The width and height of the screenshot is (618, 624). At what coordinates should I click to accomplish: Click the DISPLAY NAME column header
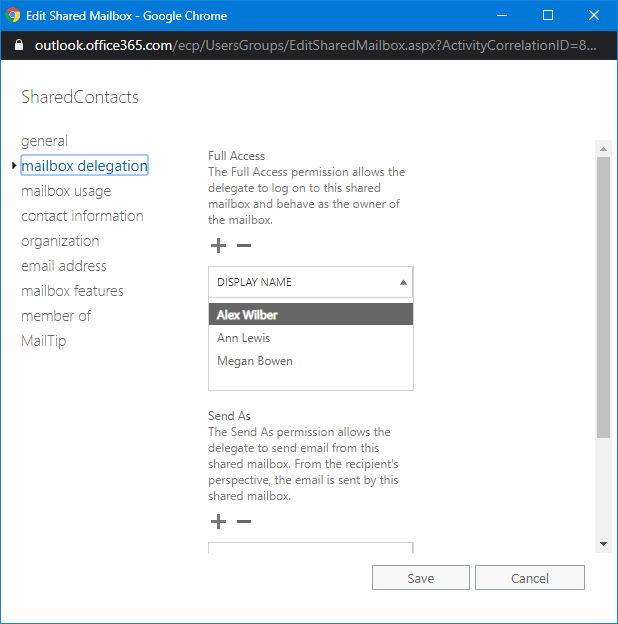[311, 282]
